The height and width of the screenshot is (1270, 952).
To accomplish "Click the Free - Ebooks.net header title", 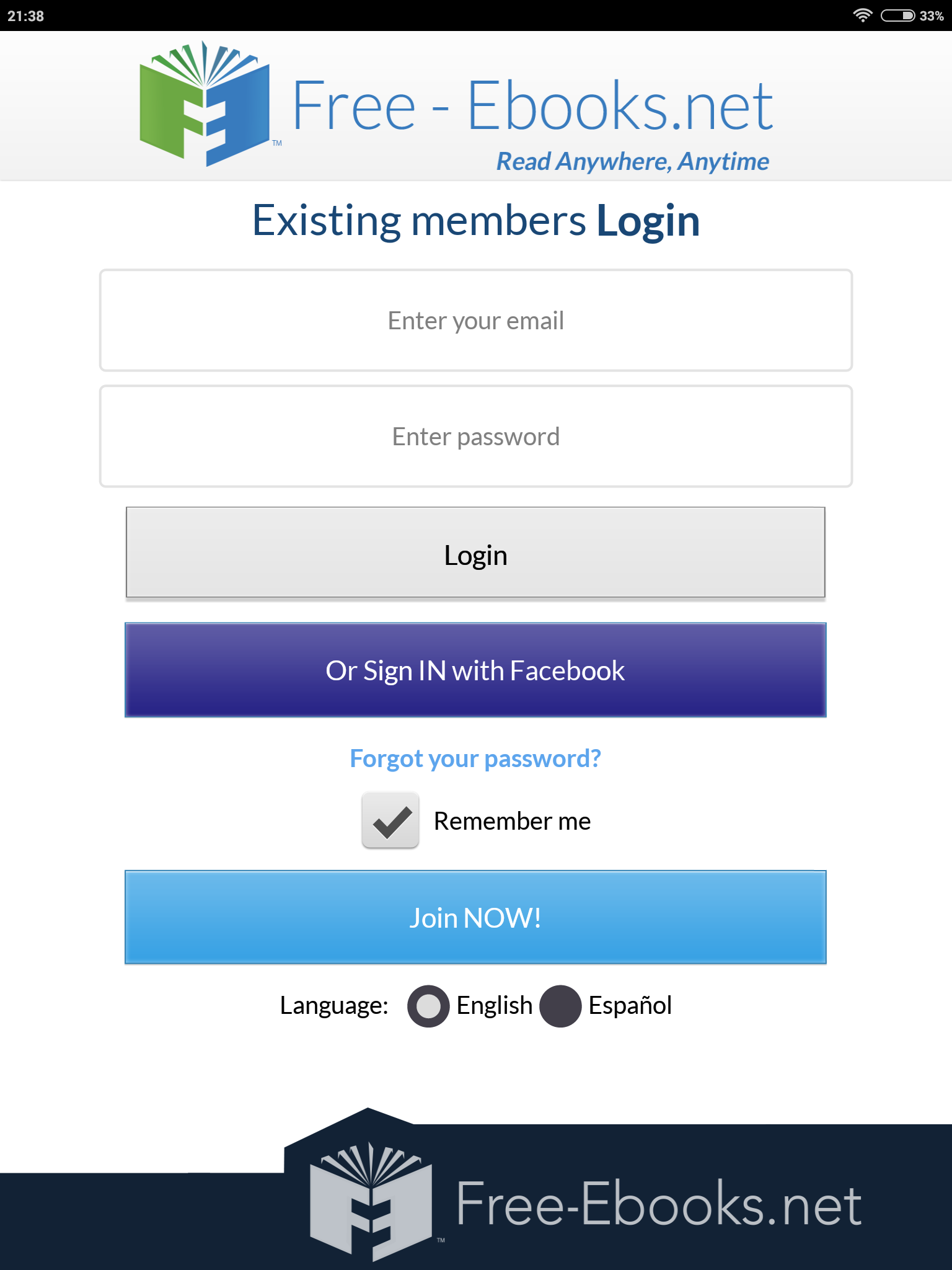I will [532, 107].
